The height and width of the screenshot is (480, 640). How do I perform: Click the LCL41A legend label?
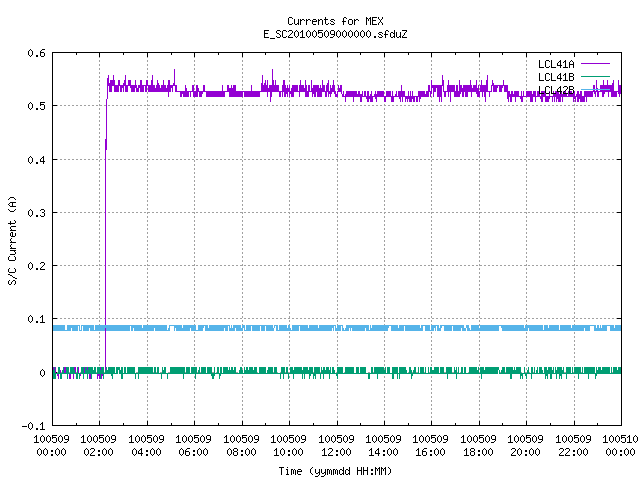pos(556,64)
